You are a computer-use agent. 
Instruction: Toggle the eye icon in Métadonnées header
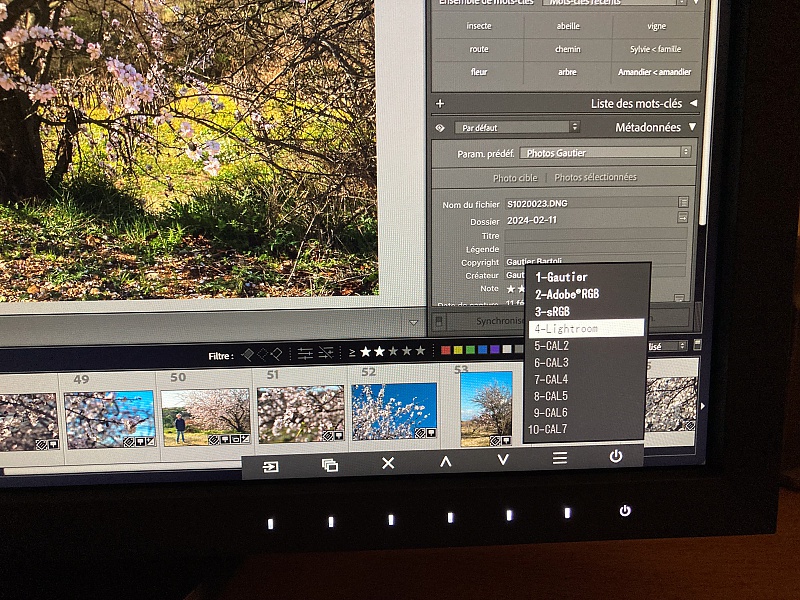[440, 128]
